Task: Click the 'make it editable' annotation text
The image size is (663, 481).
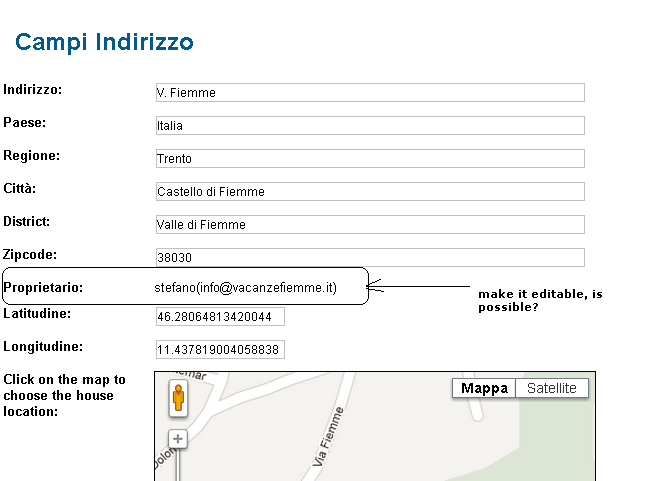Action: coord(540,300)
